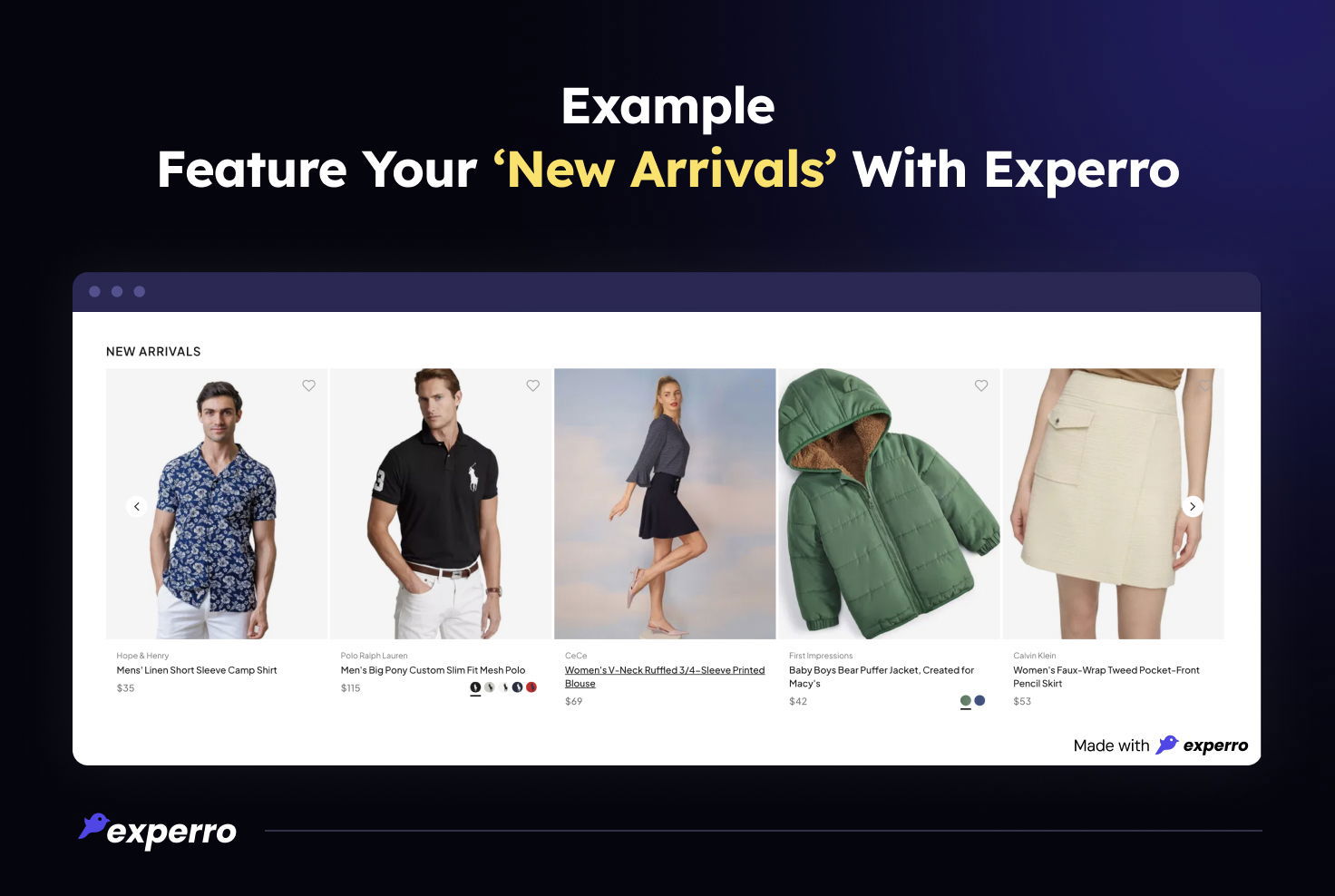Click the Made with experro badge logo
This screenshot has height=896, width=1335.
click(x=1202, y=745)
